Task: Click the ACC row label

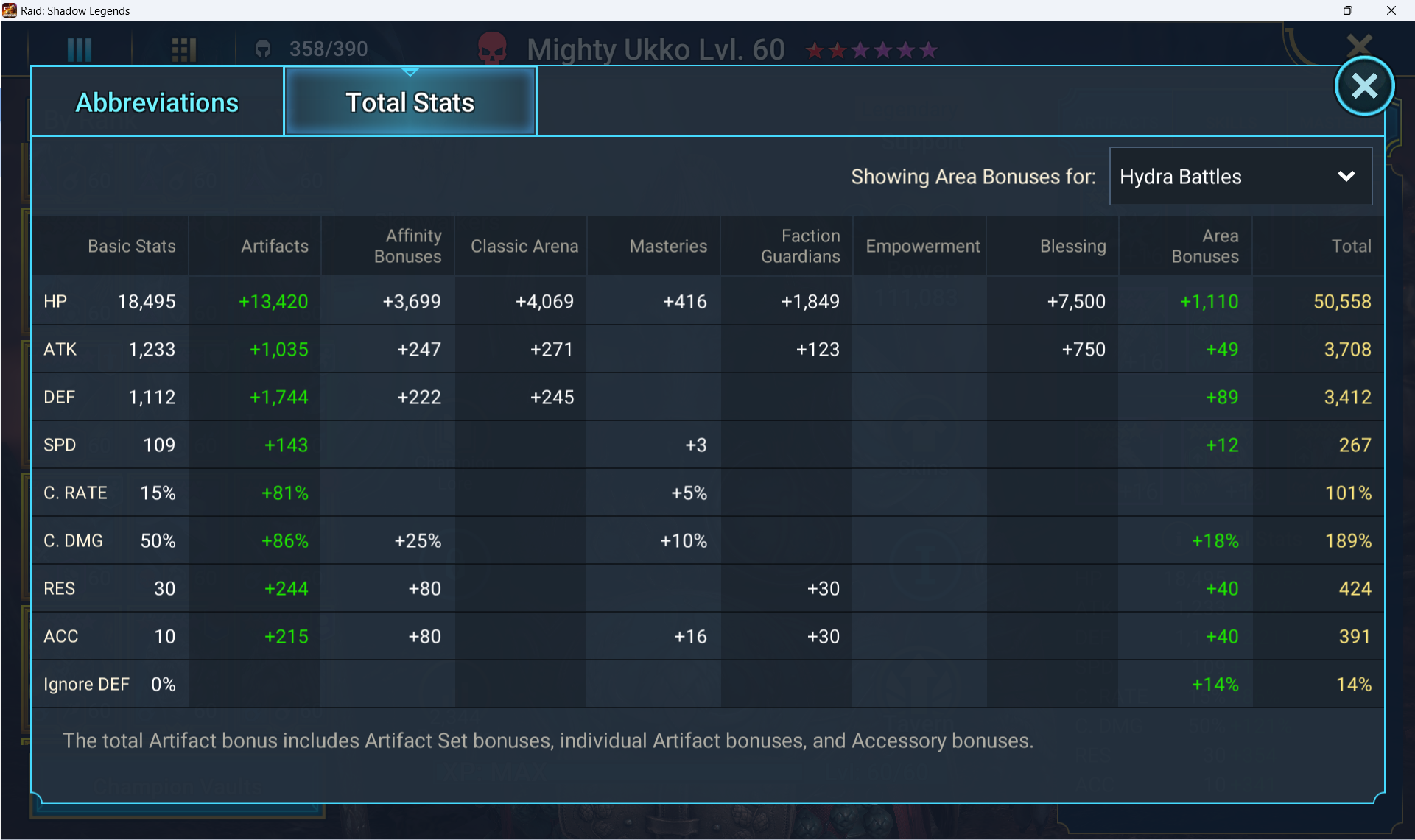Action: pyautogui.click(x=60, y=636)
